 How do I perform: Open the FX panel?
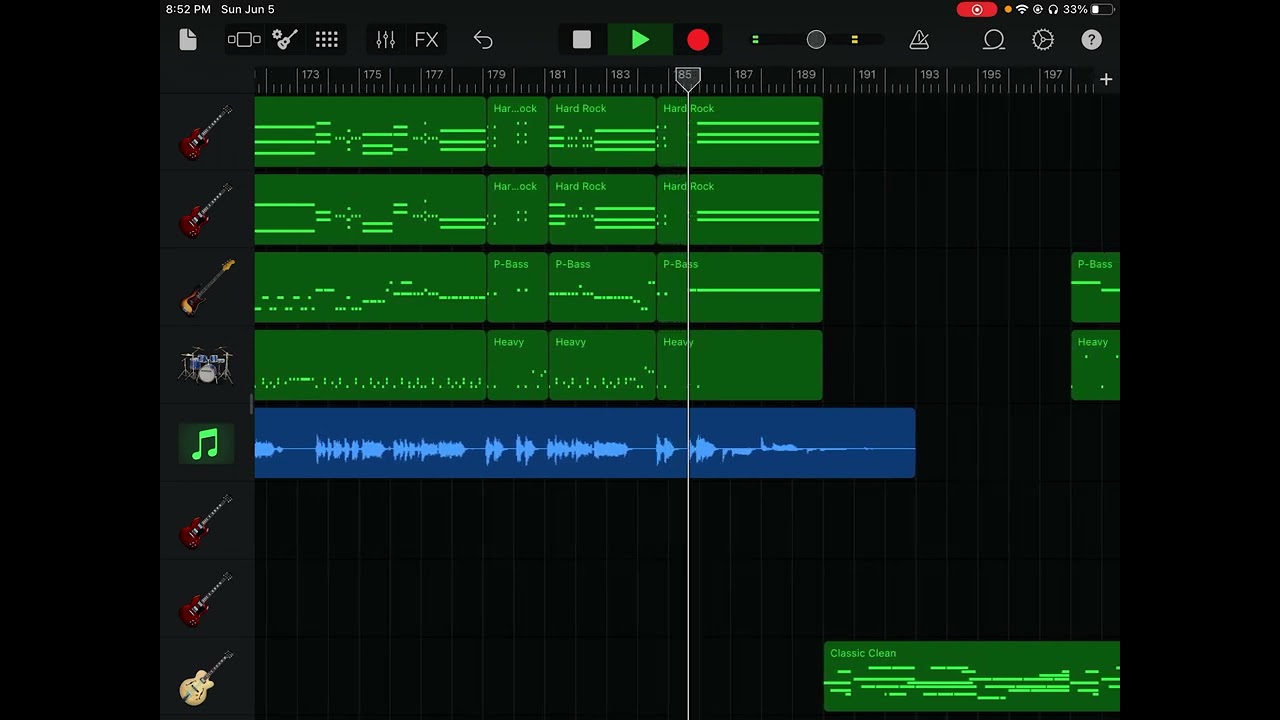click(x=427, y=40)
